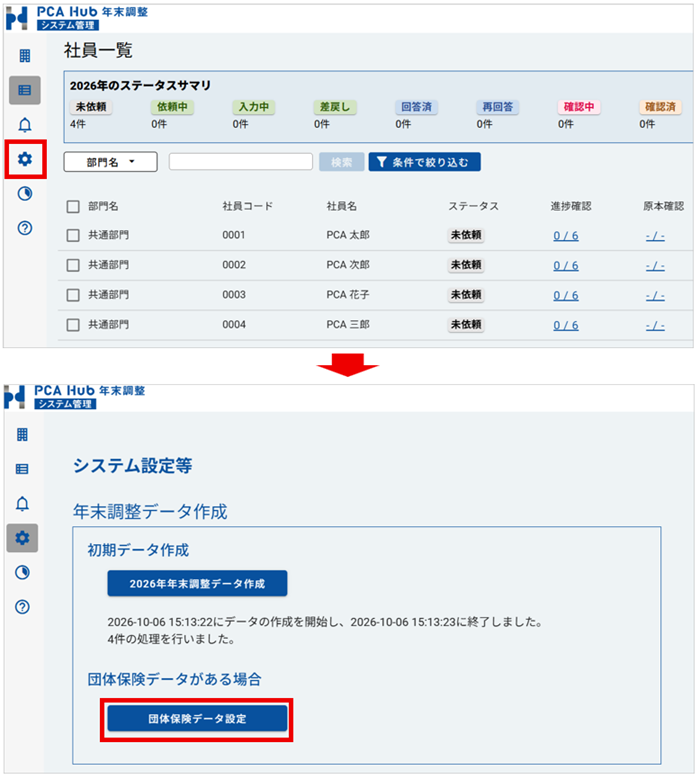Click the 社員コード column header

pos(248,206)
